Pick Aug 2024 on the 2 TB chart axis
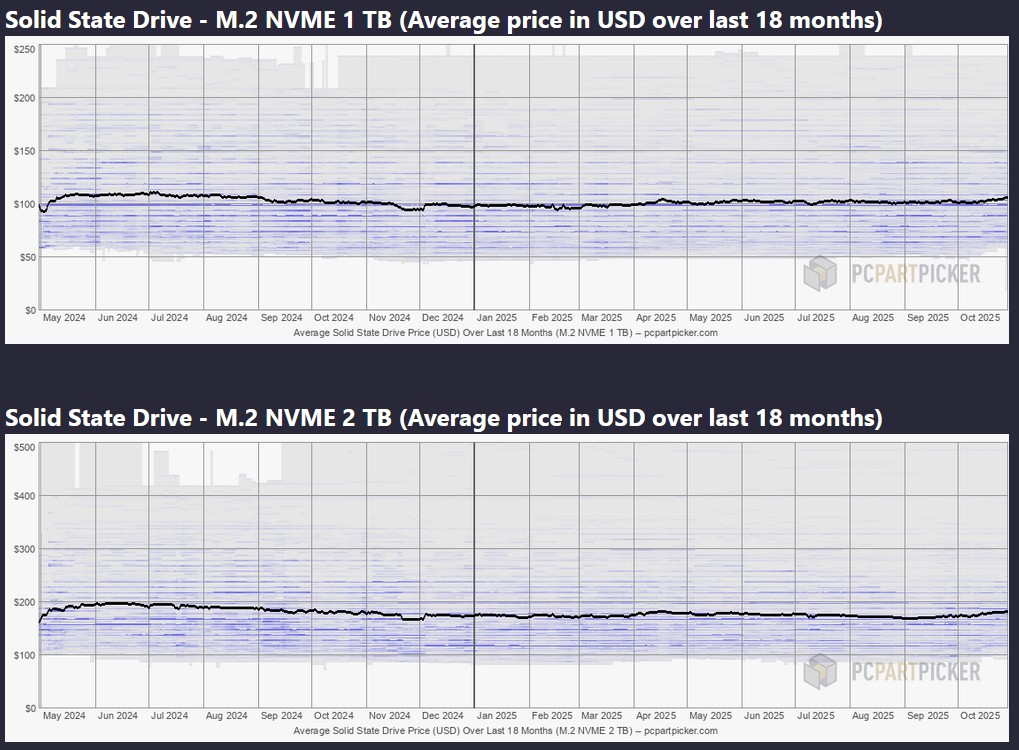This screenshot has width=1019, height=750. tap(227, 716)
